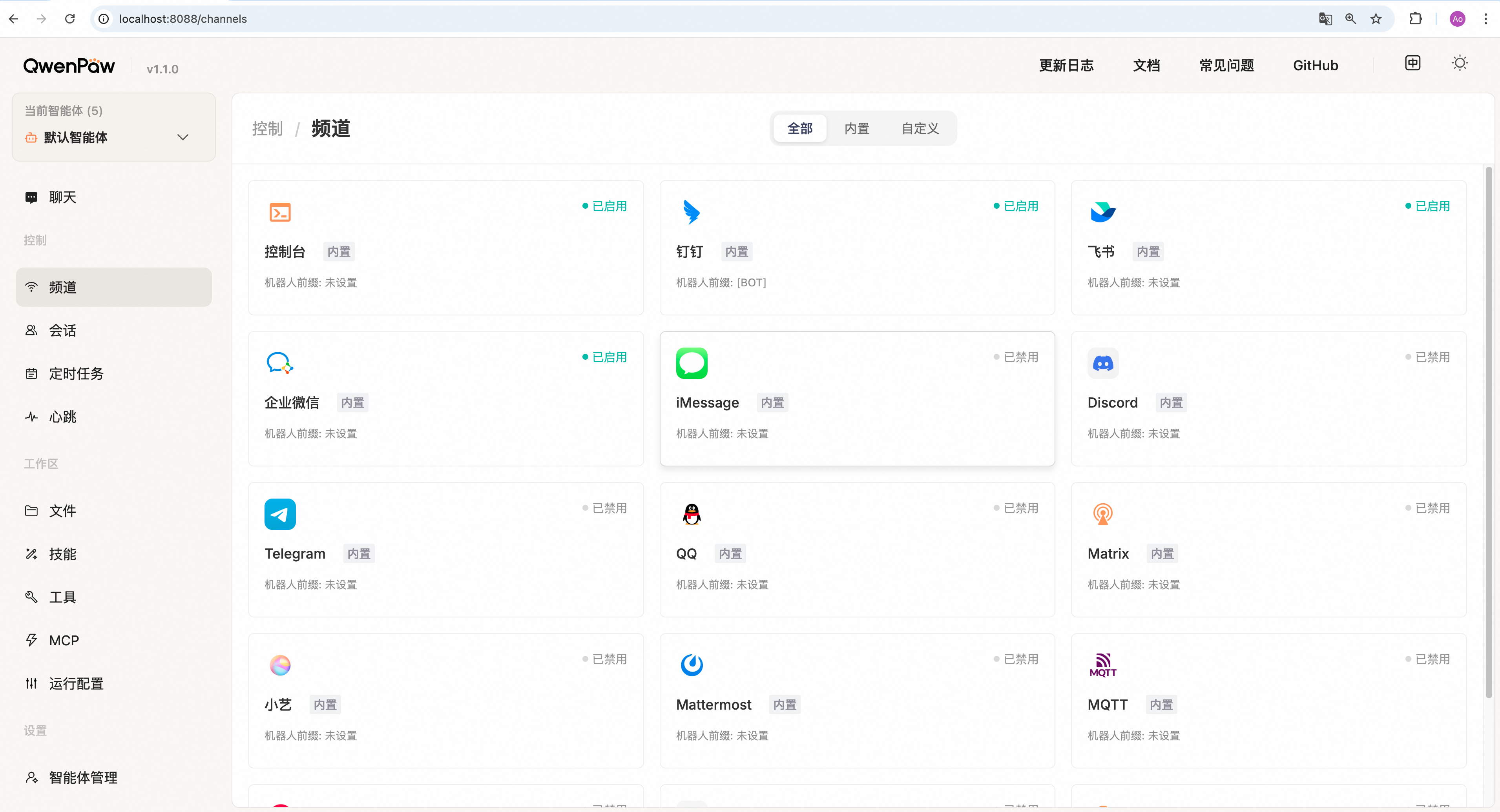This screenshot has height=812, width=1500.
Task: Click the iMessage channel title
Action: pos(707,403)
